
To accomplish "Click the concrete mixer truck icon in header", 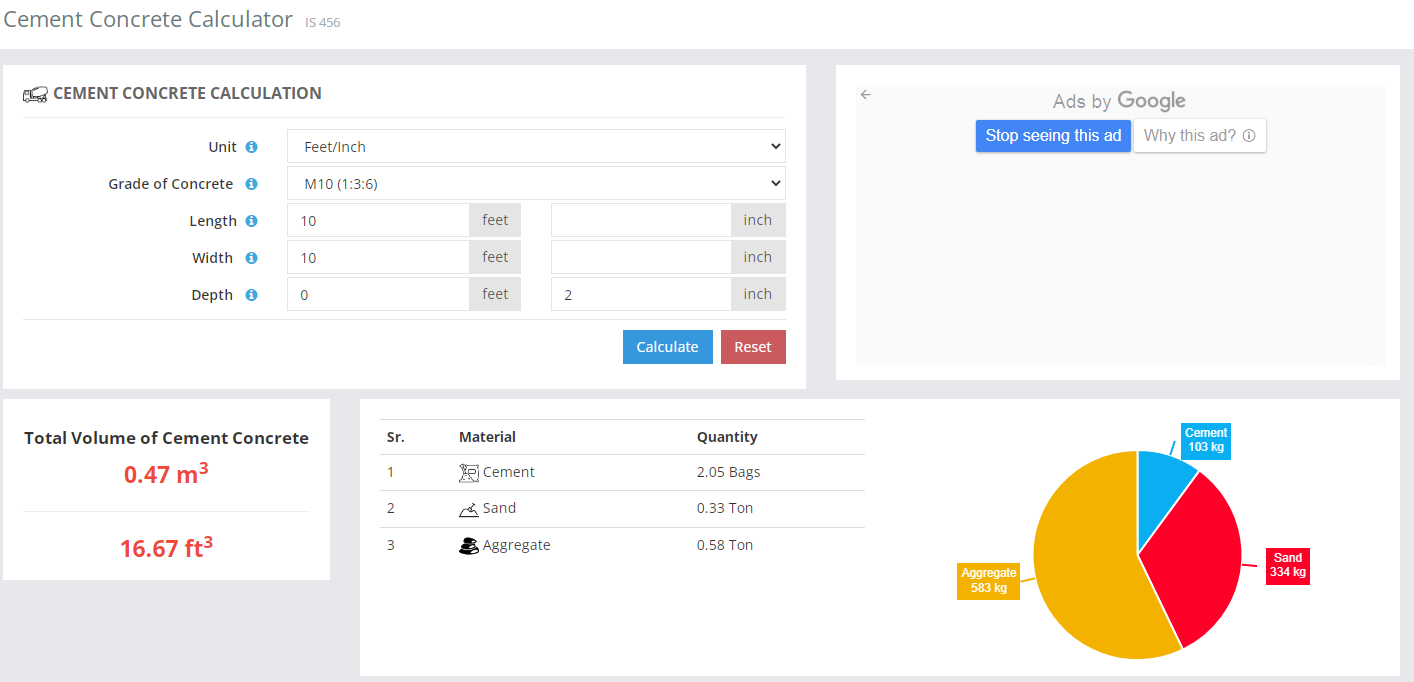I will coord(35,94).
